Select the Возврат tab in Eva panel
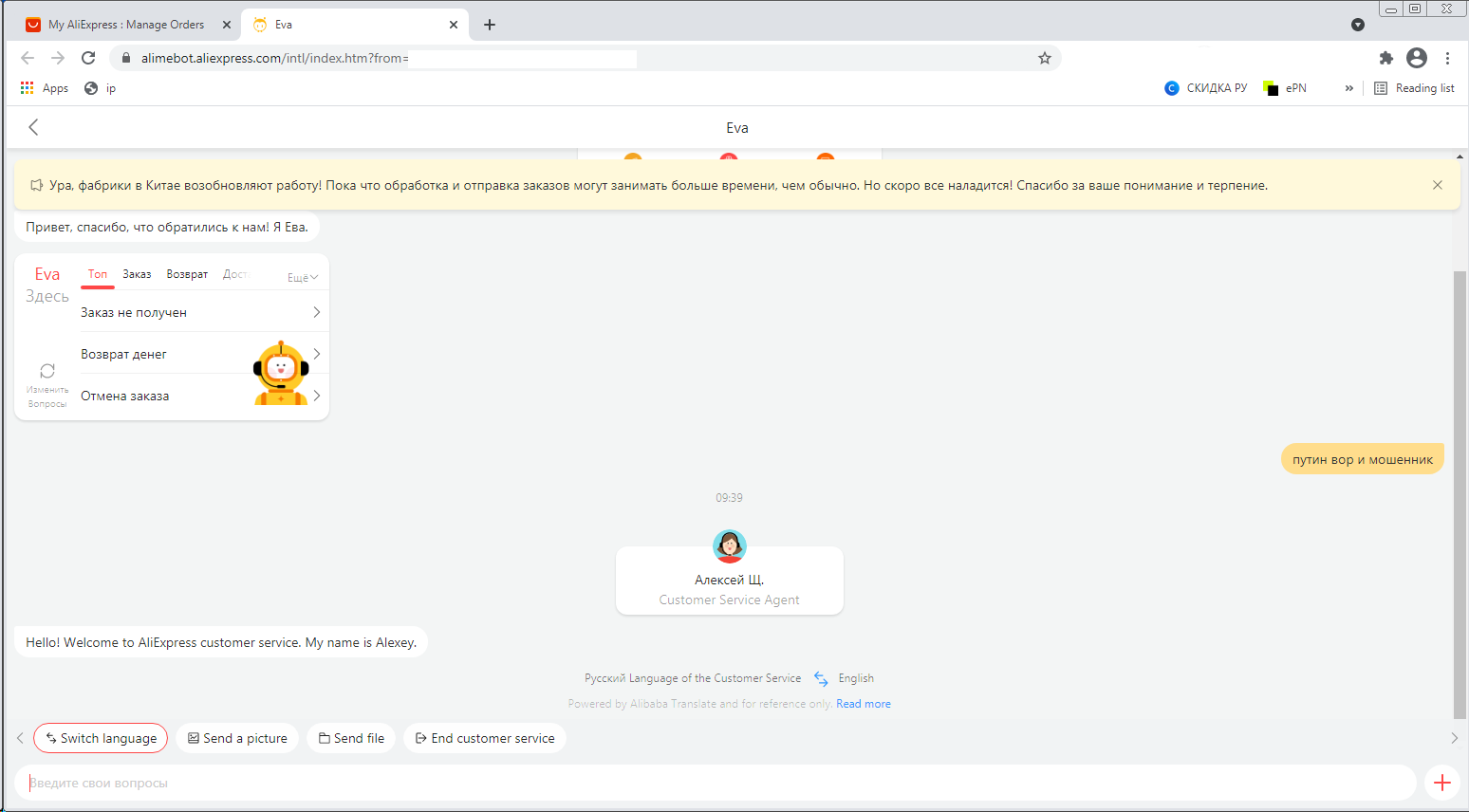Viewport: 1469px width, 812px height. point(187,274)
